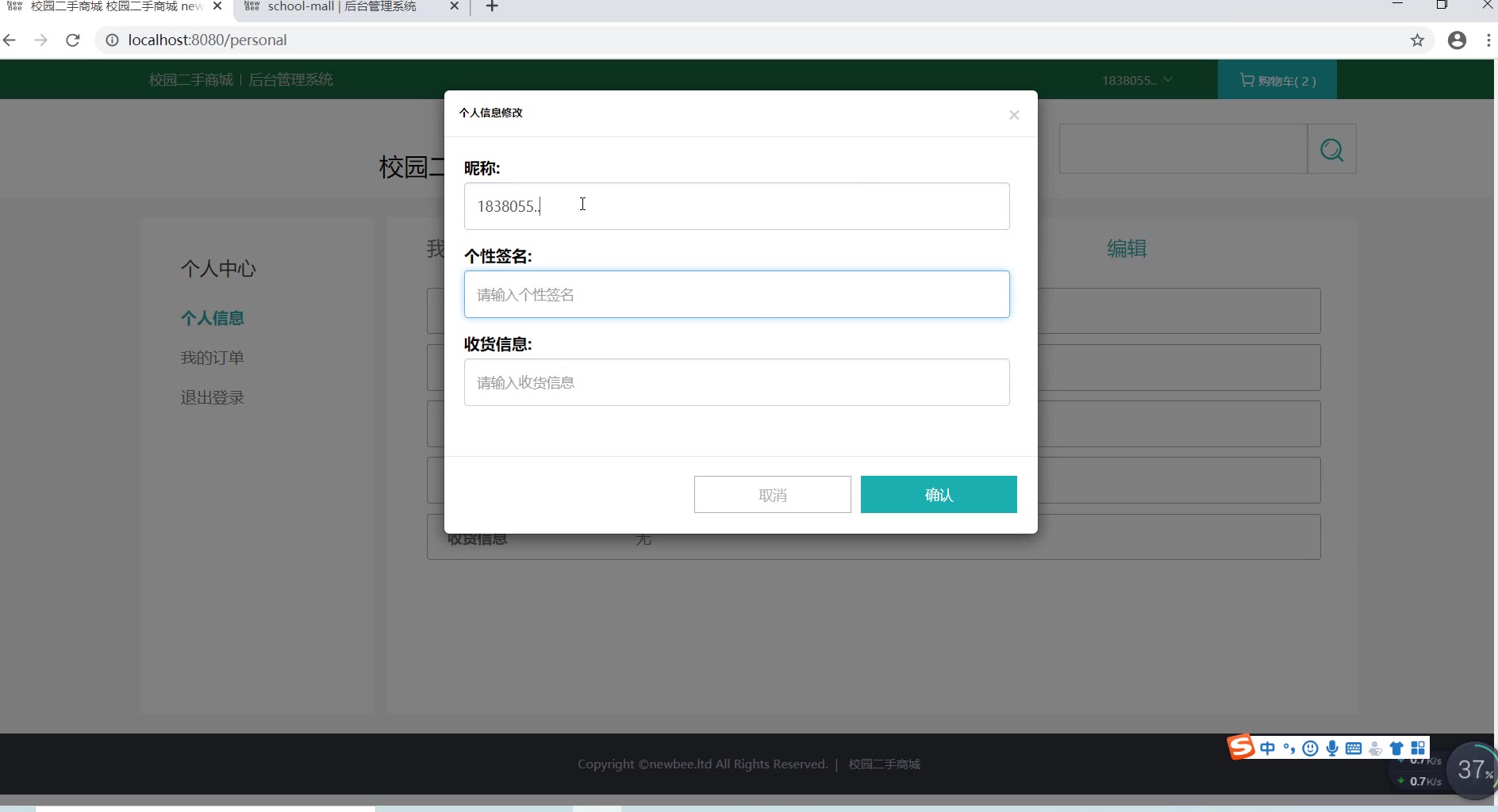Image resolution: width=1498 pixels, height=812 pixels.
Task: Toggle Sogou punctuation mode icon
Action: (x=1289, y=749)
